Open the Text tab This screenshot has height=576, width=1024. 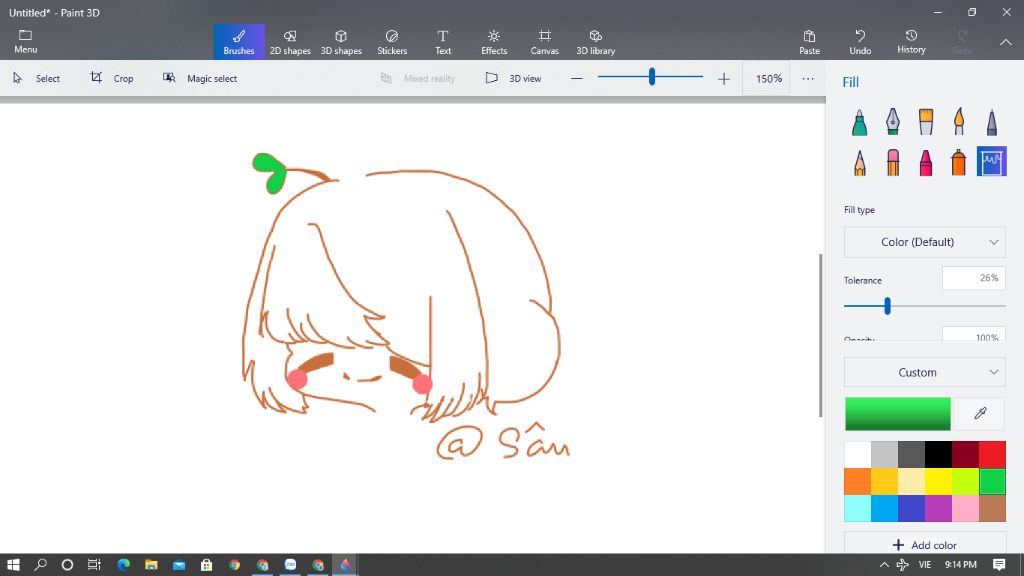(443, 42)
